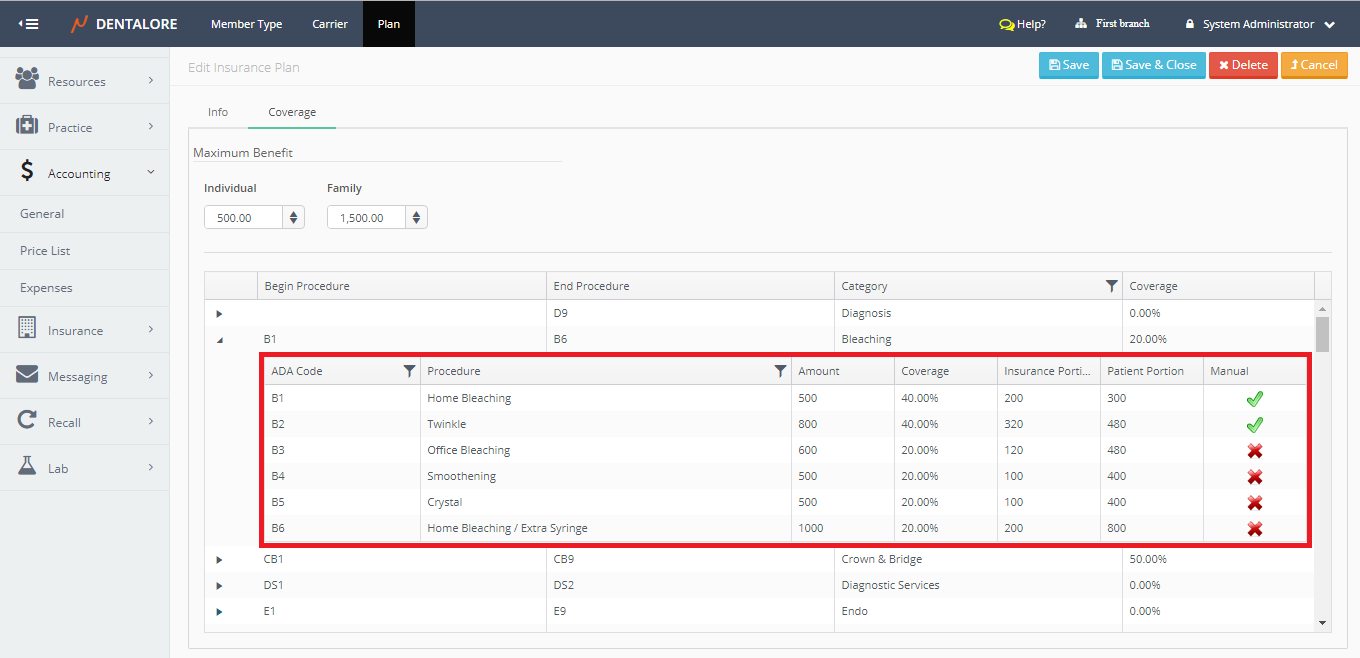Toggle the Manual checkmark for Home Bleaching B1
The height and width of the screenshot is (658, 1360).
tap(1254, 399)
